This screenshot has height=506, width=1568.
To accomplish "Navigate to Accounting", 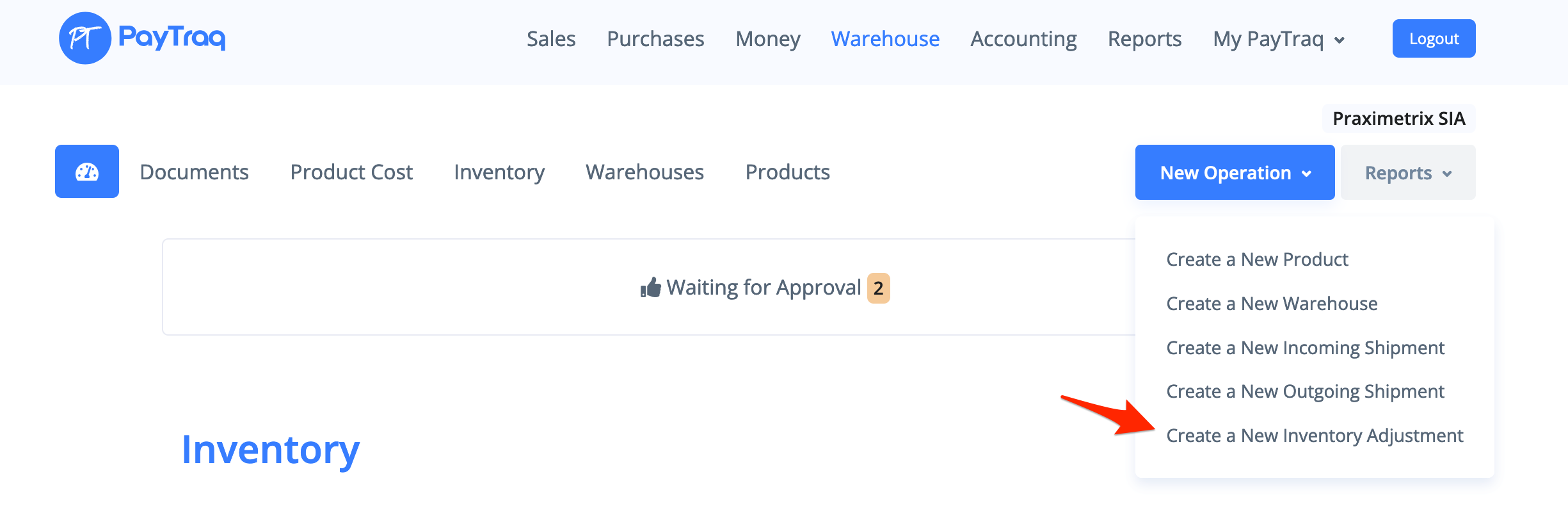I will pos(1023,39).
